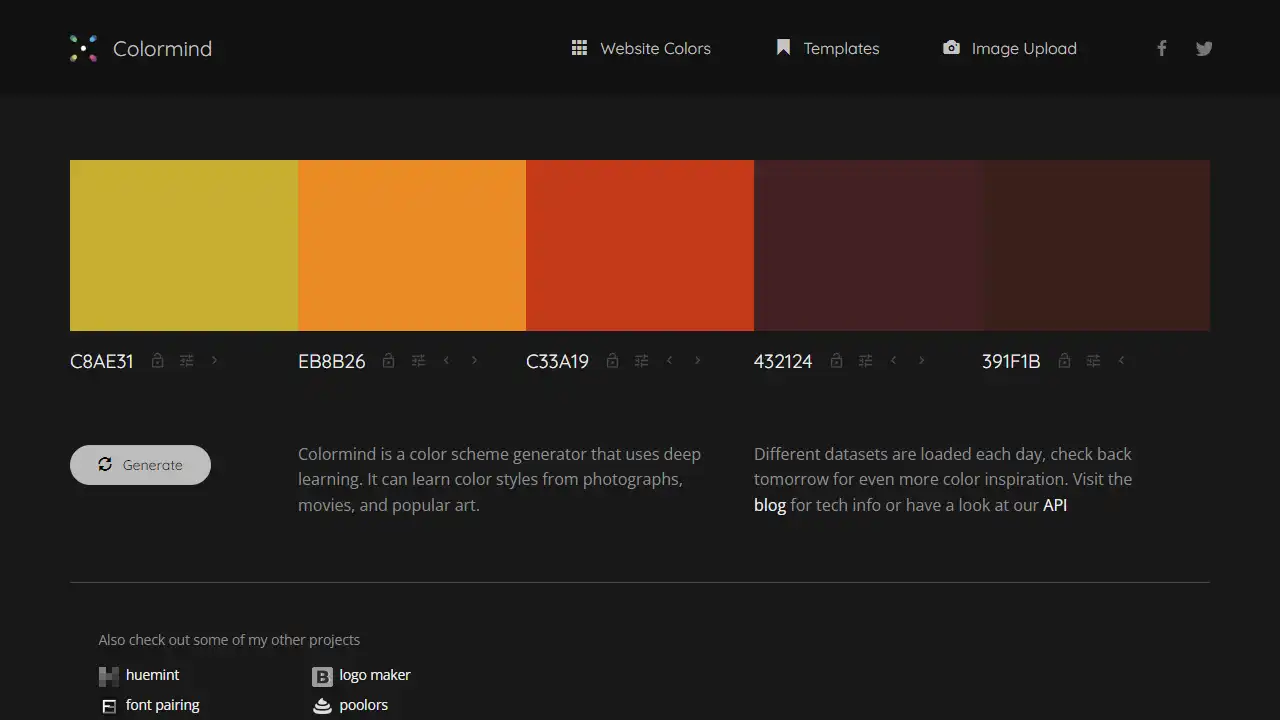Open the adjust sliders for EB8B26
The image size is (1280, 720).
pyautogui.click(x=418, y=360)
